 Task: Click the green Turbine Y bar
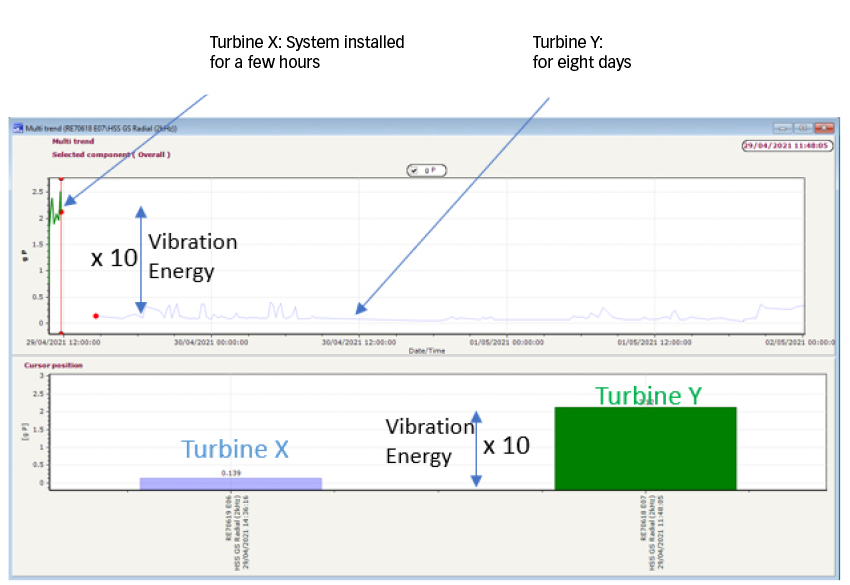tap(645, 449)
